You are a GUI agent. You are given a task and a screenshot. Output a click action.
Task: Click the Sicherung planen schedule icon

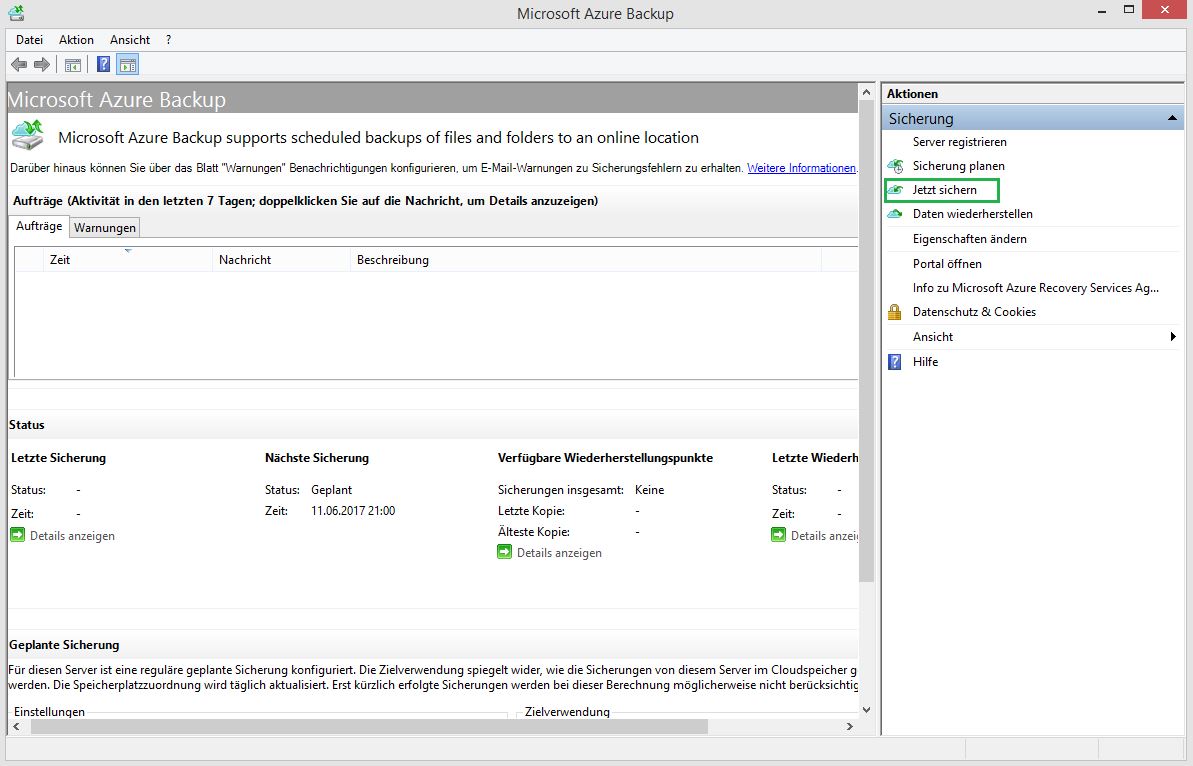click(x=897, y=166)
